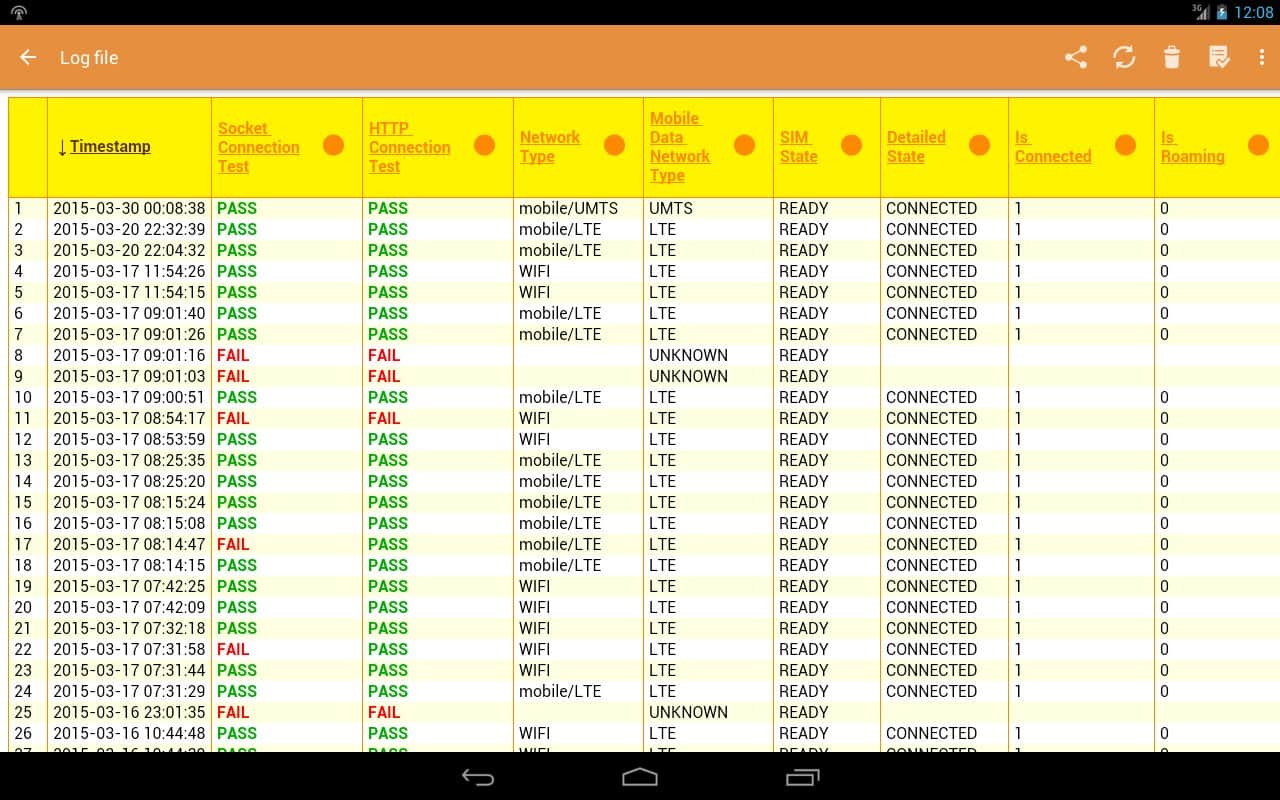1280x800 pixels.
Task: Sort by the Detailed State column header
Action: pyautogui.click(x=916, y=147)
